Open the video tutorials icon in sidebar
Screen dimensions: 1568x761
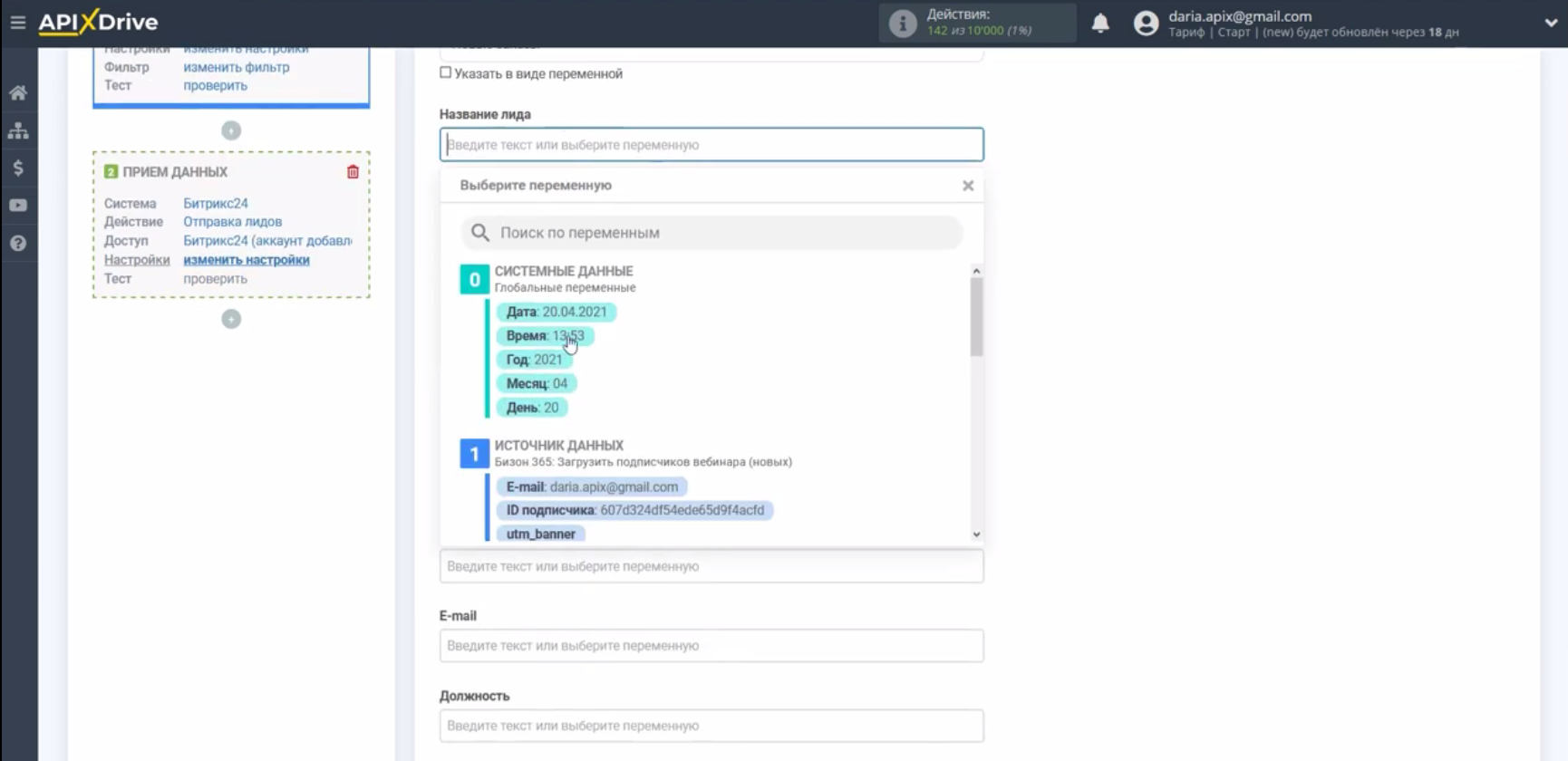[18, 206]
